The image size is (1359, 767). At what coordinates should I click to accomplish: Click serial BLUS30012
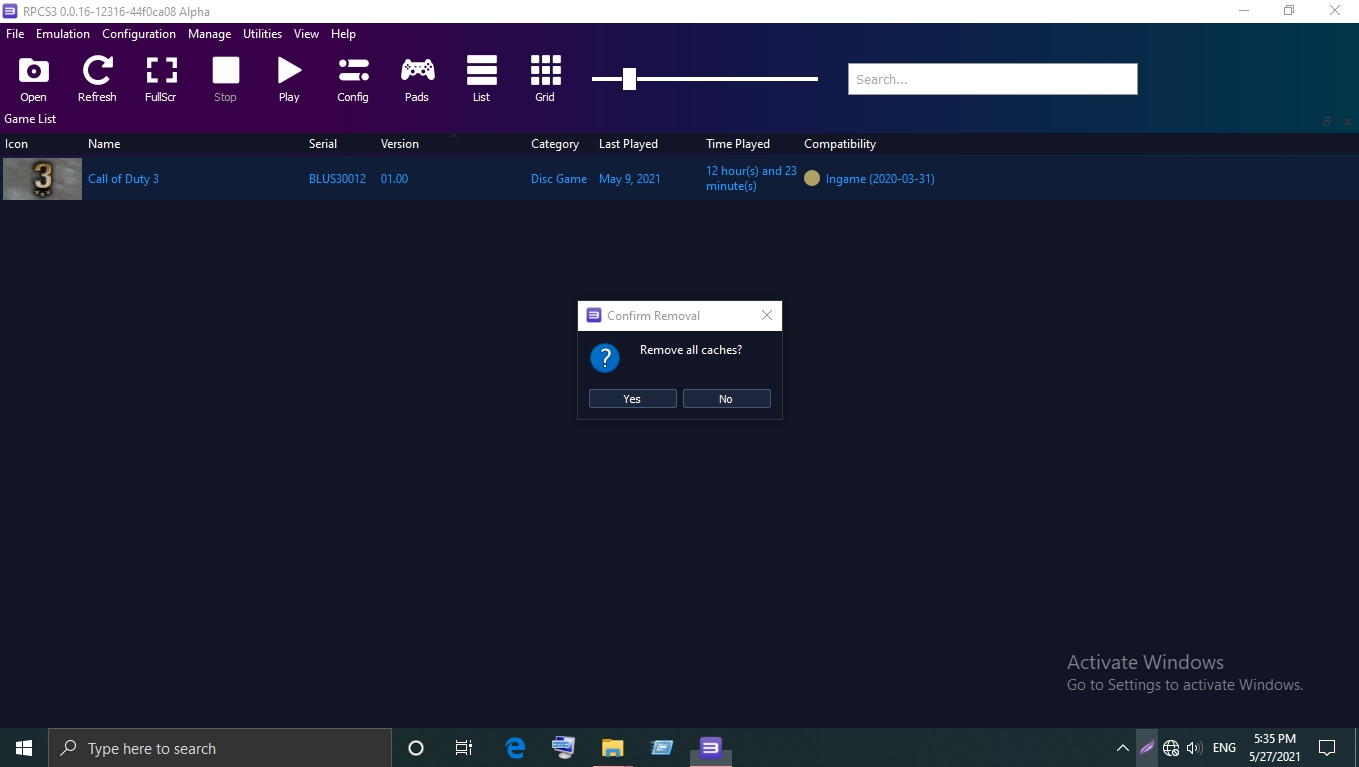click(337, 179)
